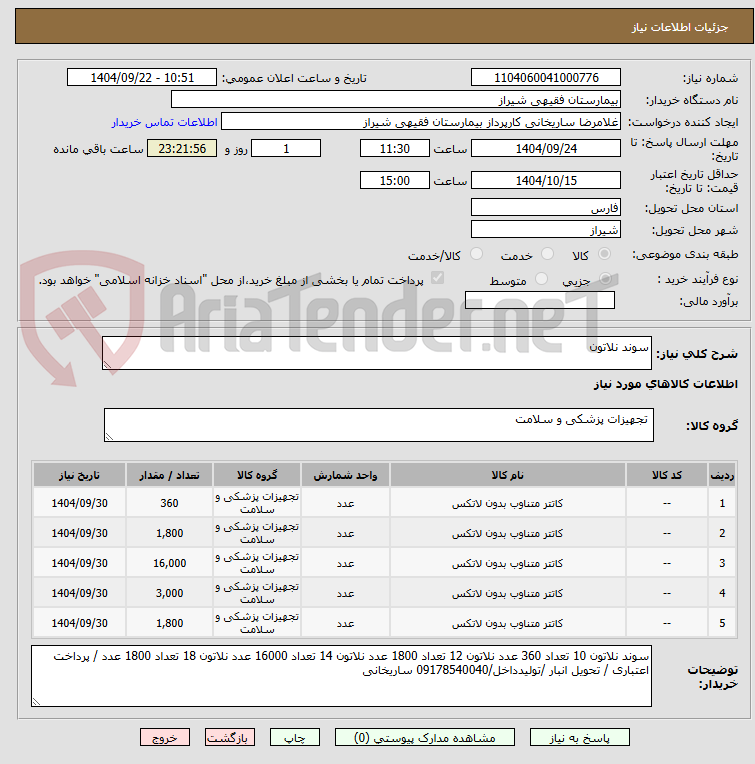This screenshot has height=764, width=755.
Task: Click the جزئیات اطلاعات نیاز header title
Action: coord(680,27)
